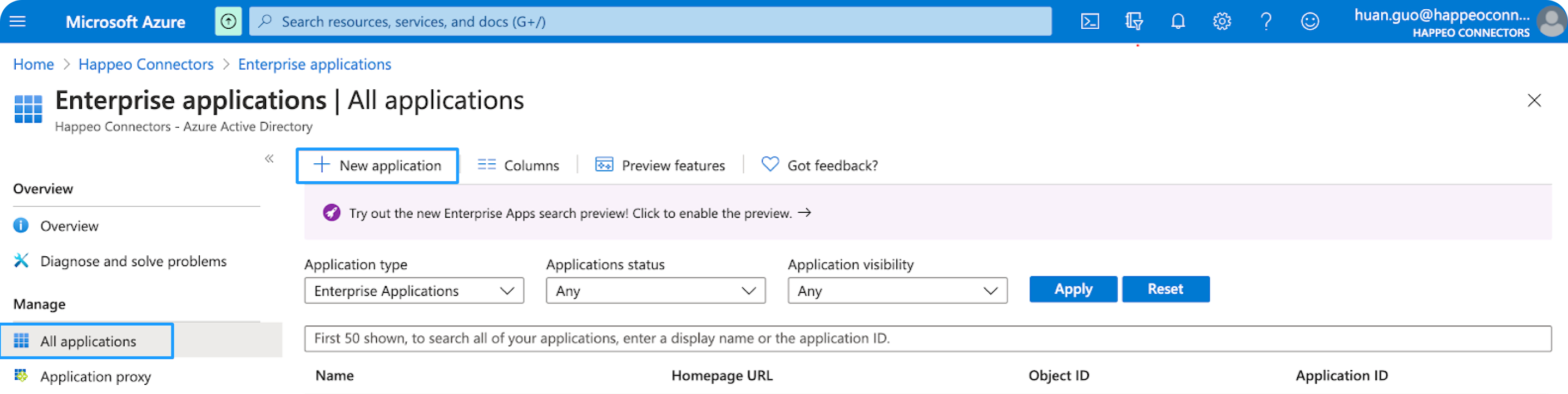The image size is (1568, 394).
Task: Open the Directories and subscriptions filter icon
Action: (x=1134, y=21)
